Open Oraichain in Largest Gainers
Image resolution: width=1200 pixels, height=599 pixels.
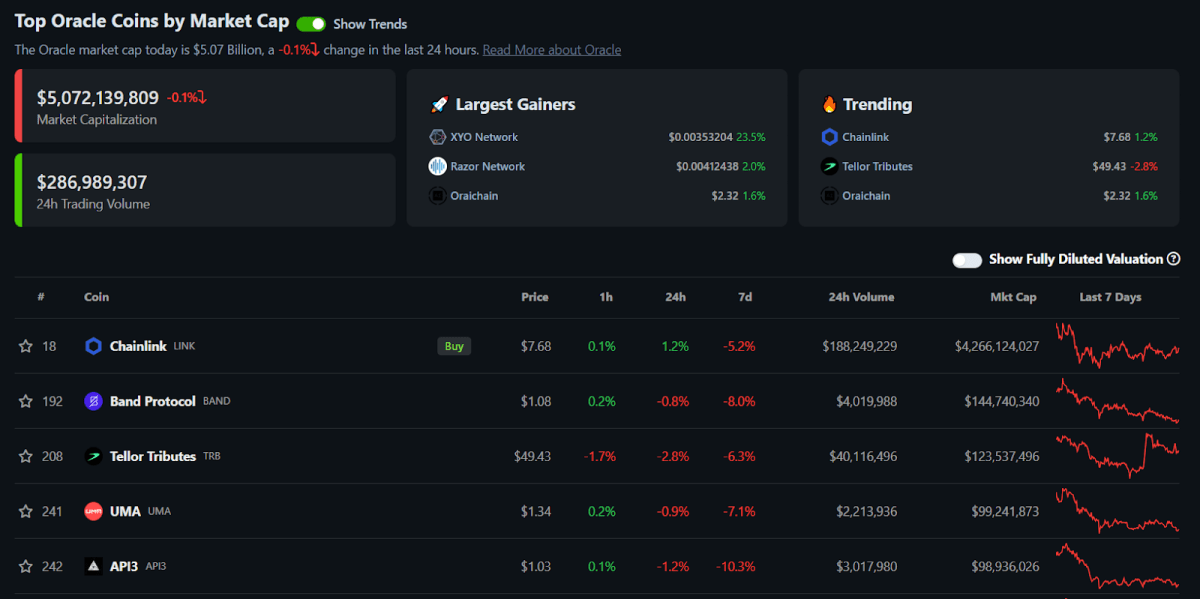(474, 196)
